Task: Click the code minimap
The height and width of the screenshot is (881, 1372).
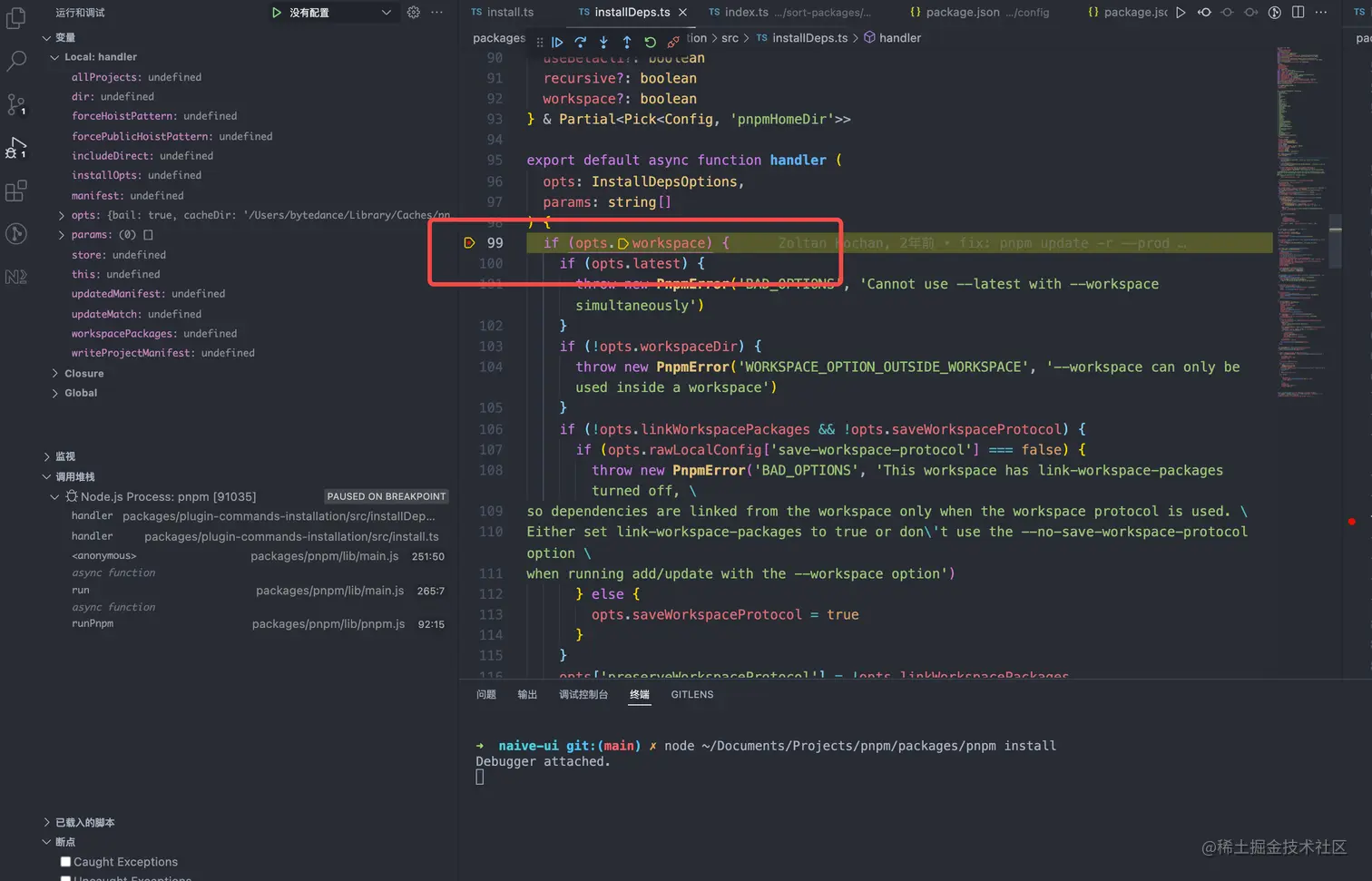Action: click(x=1301, y=222)
